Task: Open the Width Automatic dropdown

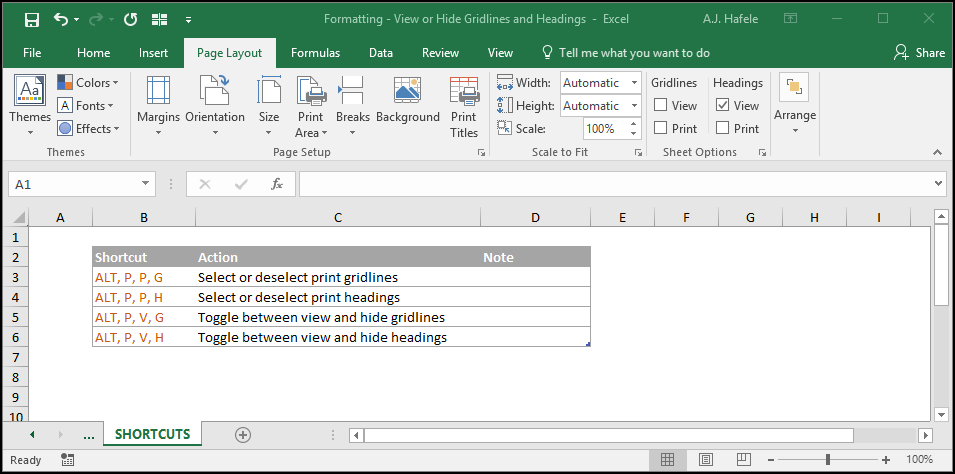Action: pyautogui.click(x=635, y=82)
